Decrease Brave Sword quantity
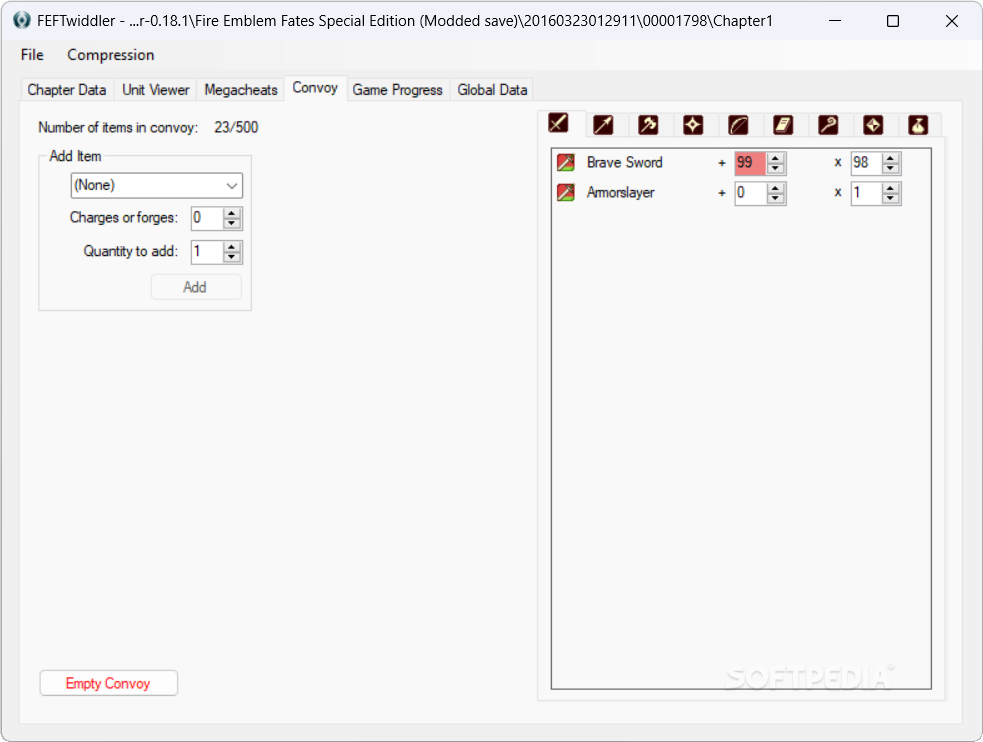This screenshot has width=983, height=742. 891,168
